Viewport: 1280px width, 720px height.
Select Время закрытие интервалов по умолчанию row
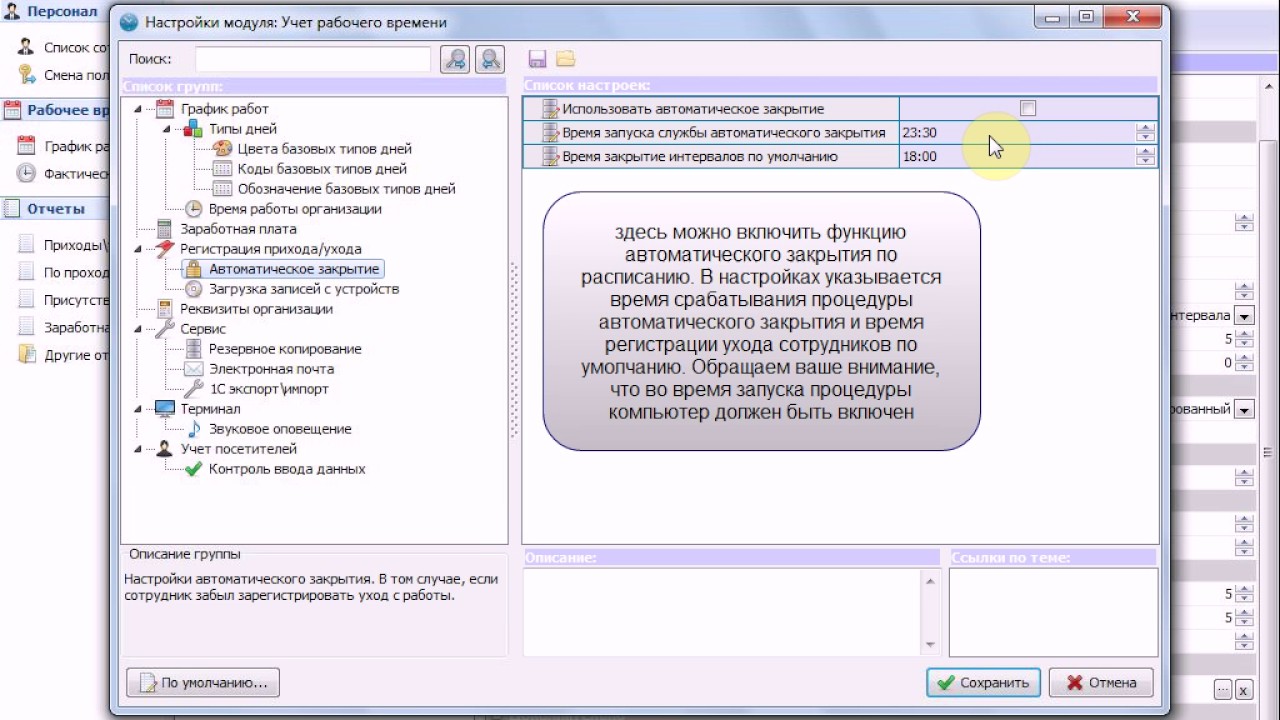[840, 157]
